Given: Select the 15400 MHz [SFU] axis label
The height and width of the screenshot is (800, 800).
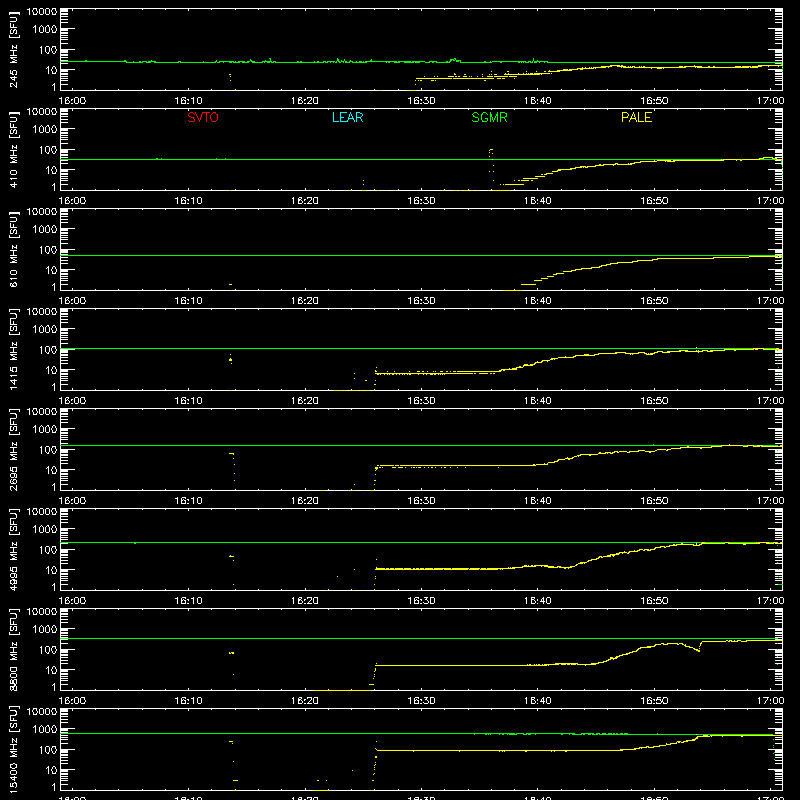Looking at the screenshot, I should coord(14,749).
